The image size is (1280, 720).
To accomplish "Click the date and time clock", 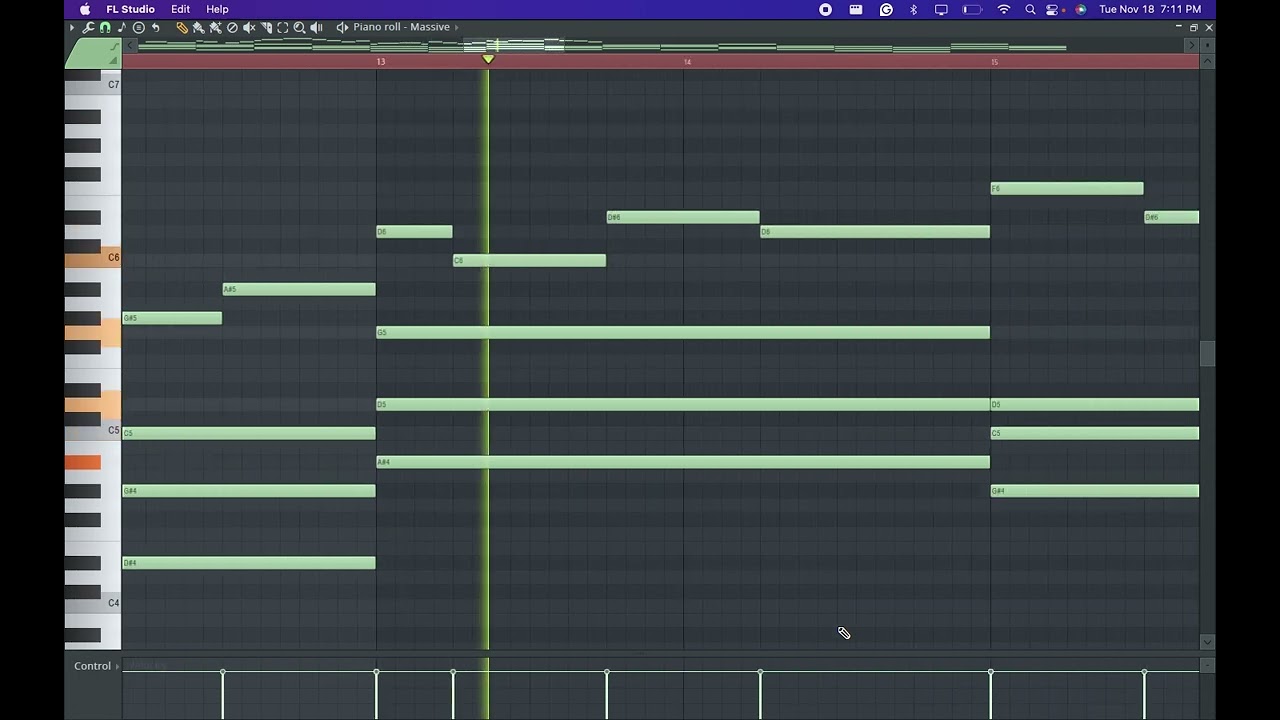I will pyautogui.click(x=1150, y=9).
